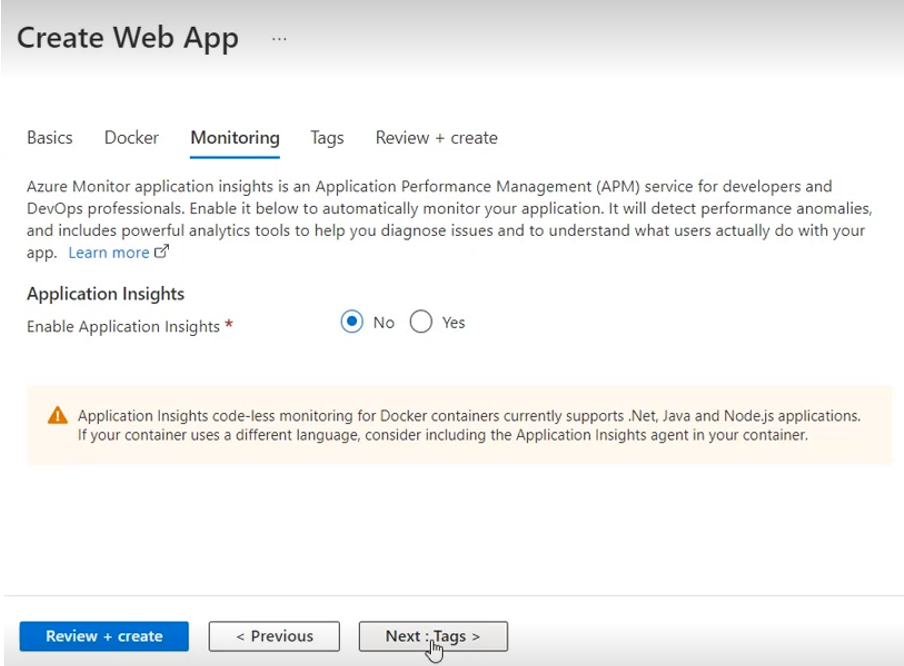Click the blue Review + create button
The image size is (904, 666).
click(104, 636)
